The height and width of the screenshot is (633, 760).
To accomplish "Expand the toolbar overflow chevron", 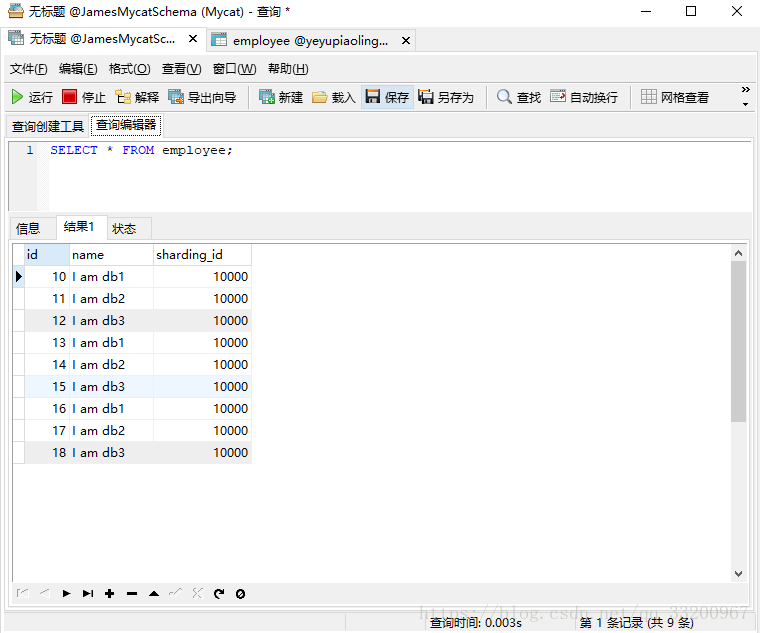I will (x=745, y=89).
